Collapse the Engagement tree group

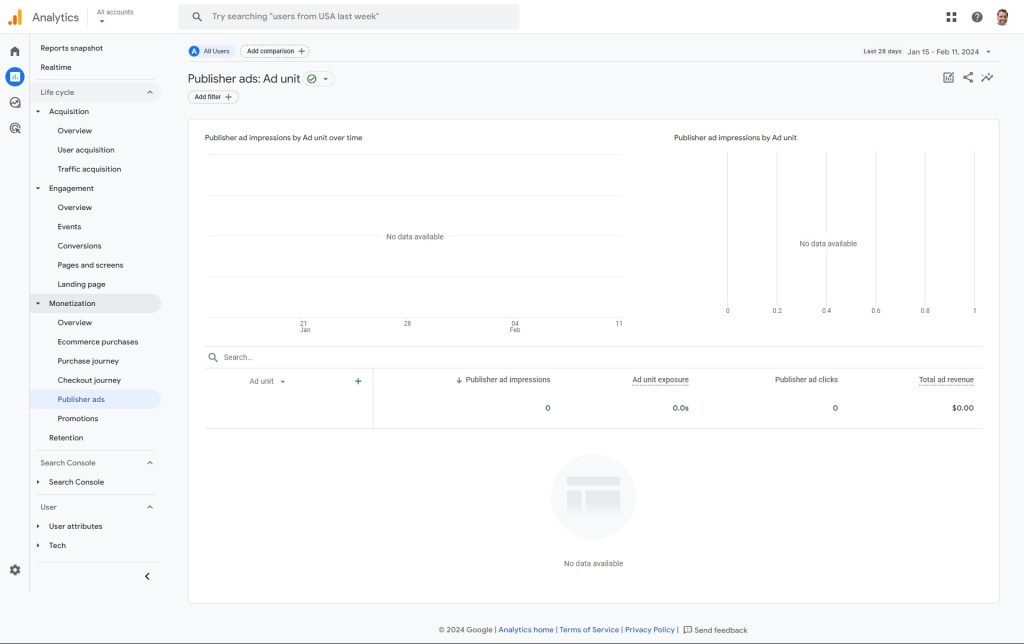(x=38, y=188)
